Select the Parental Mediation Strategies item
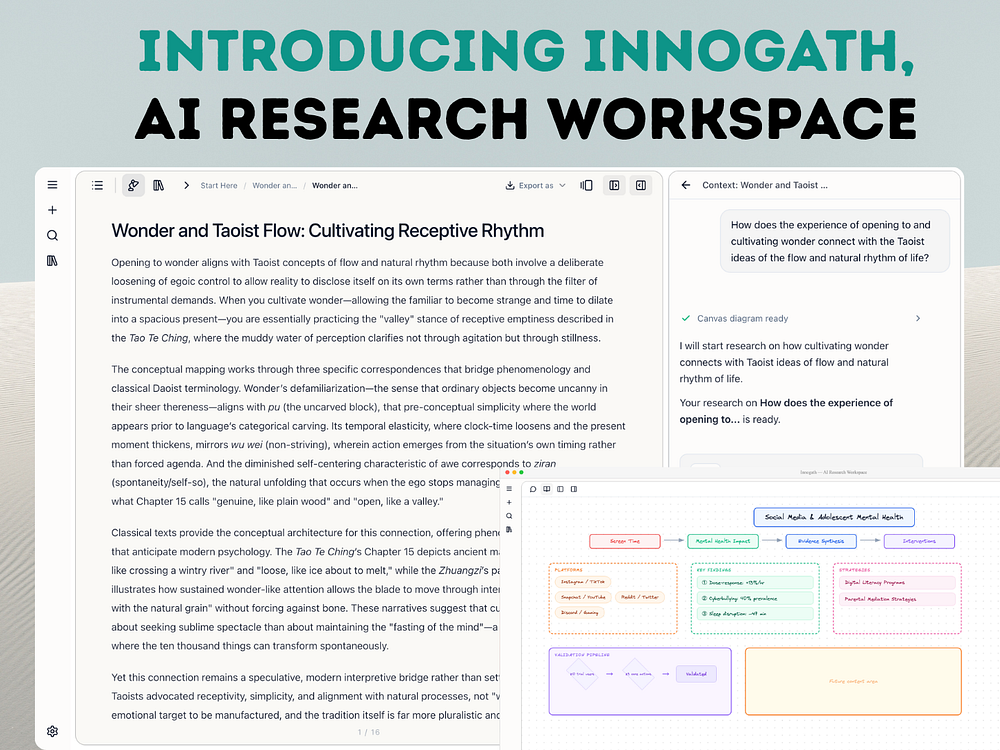This screenshot has height=750, width=1000. click(x=897, y=599)
